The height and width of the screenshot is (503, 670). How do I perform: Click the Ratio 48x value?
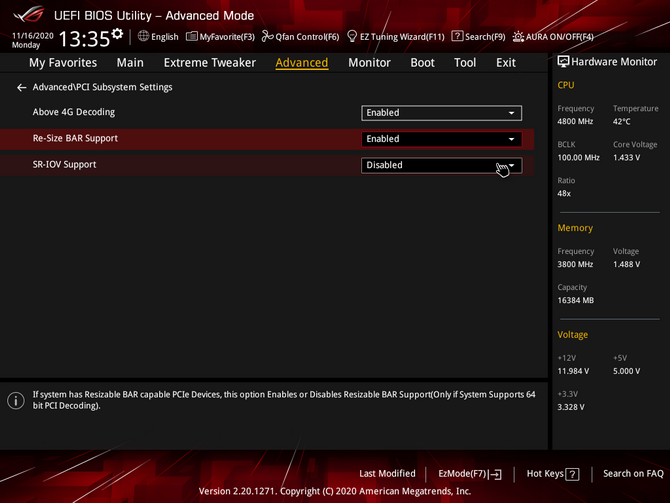point(564,194)
